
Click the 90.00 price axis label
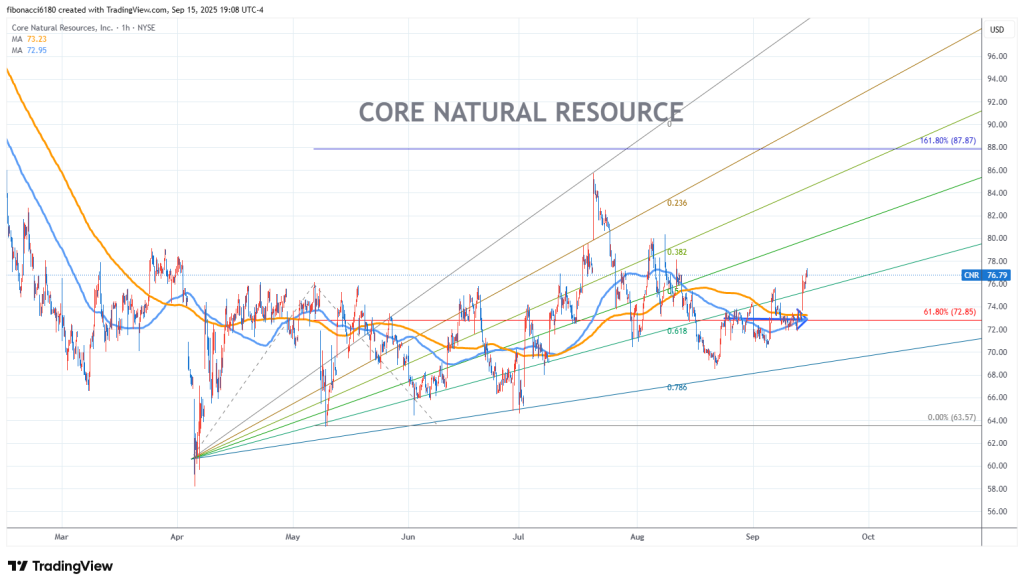coord(997,125)
